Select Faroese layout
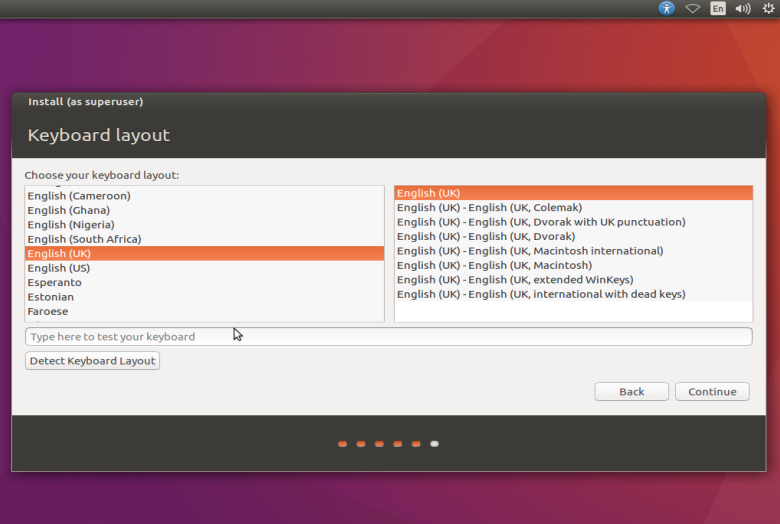The image size is (780, 524). [204, 311]
